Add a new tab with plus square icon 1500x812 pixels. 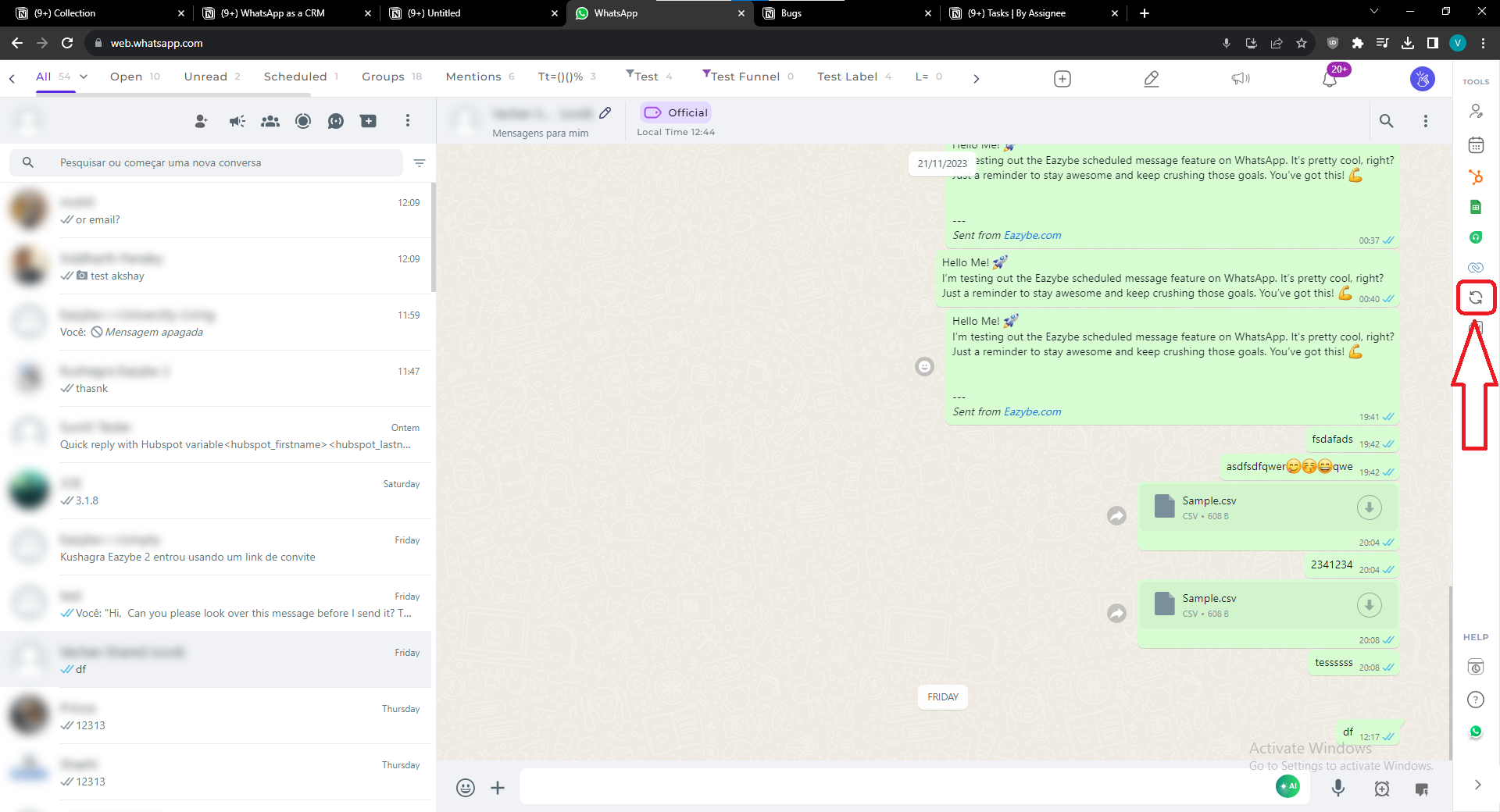pos(1062,79)
